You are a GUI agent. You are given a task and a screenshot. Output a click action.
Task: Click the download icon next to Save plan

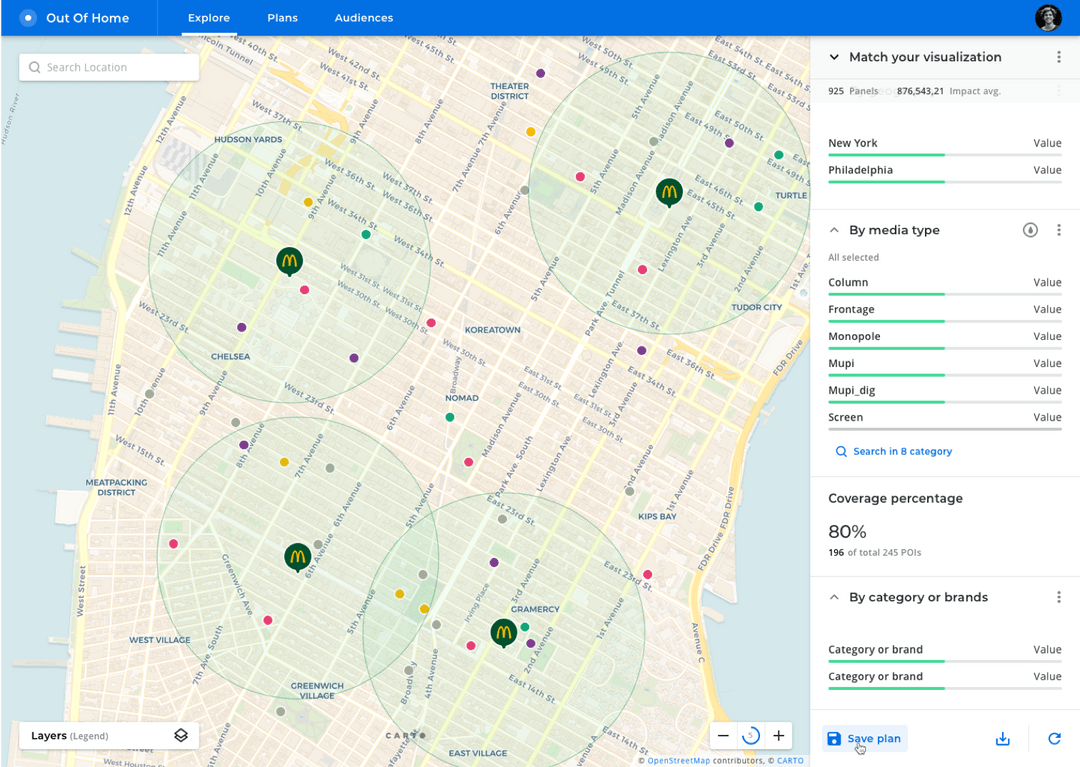coord(1002,738)
